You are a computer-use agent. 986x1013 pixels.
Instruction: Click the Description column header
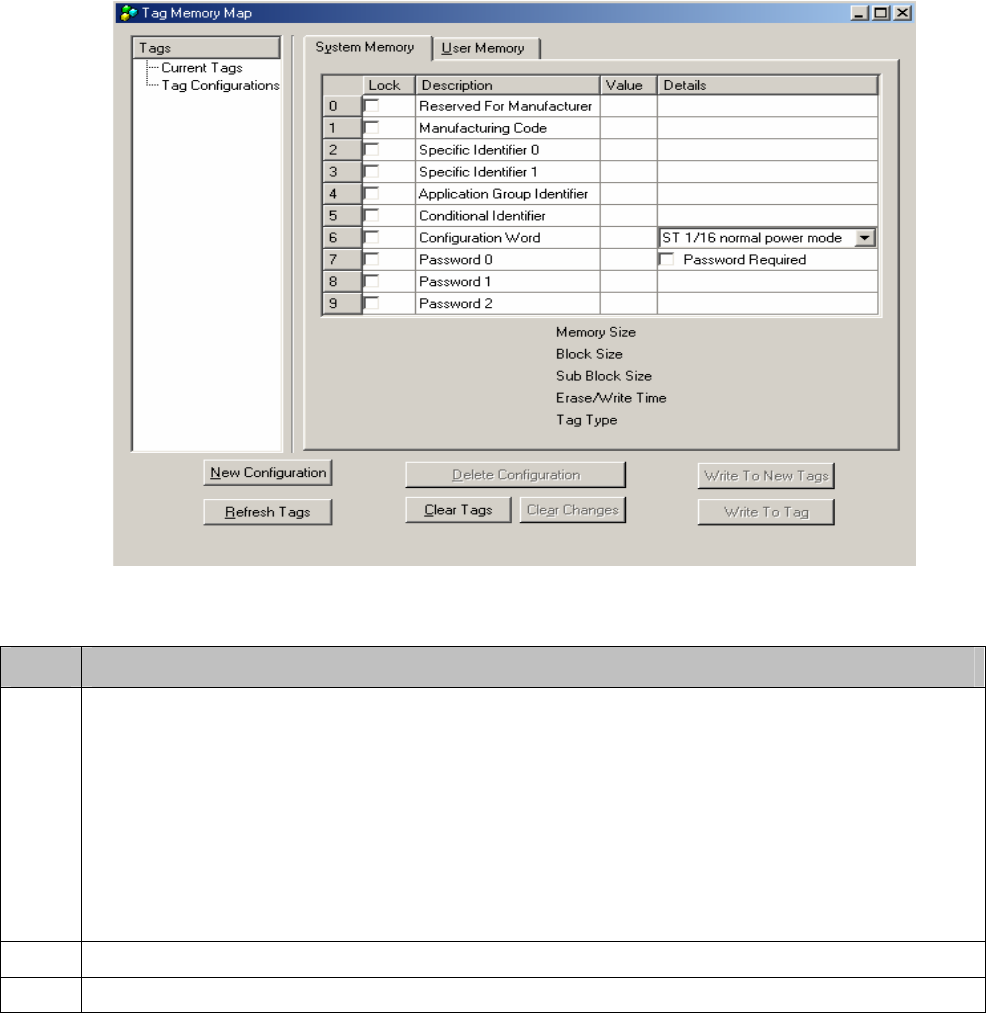pos(508,85)
